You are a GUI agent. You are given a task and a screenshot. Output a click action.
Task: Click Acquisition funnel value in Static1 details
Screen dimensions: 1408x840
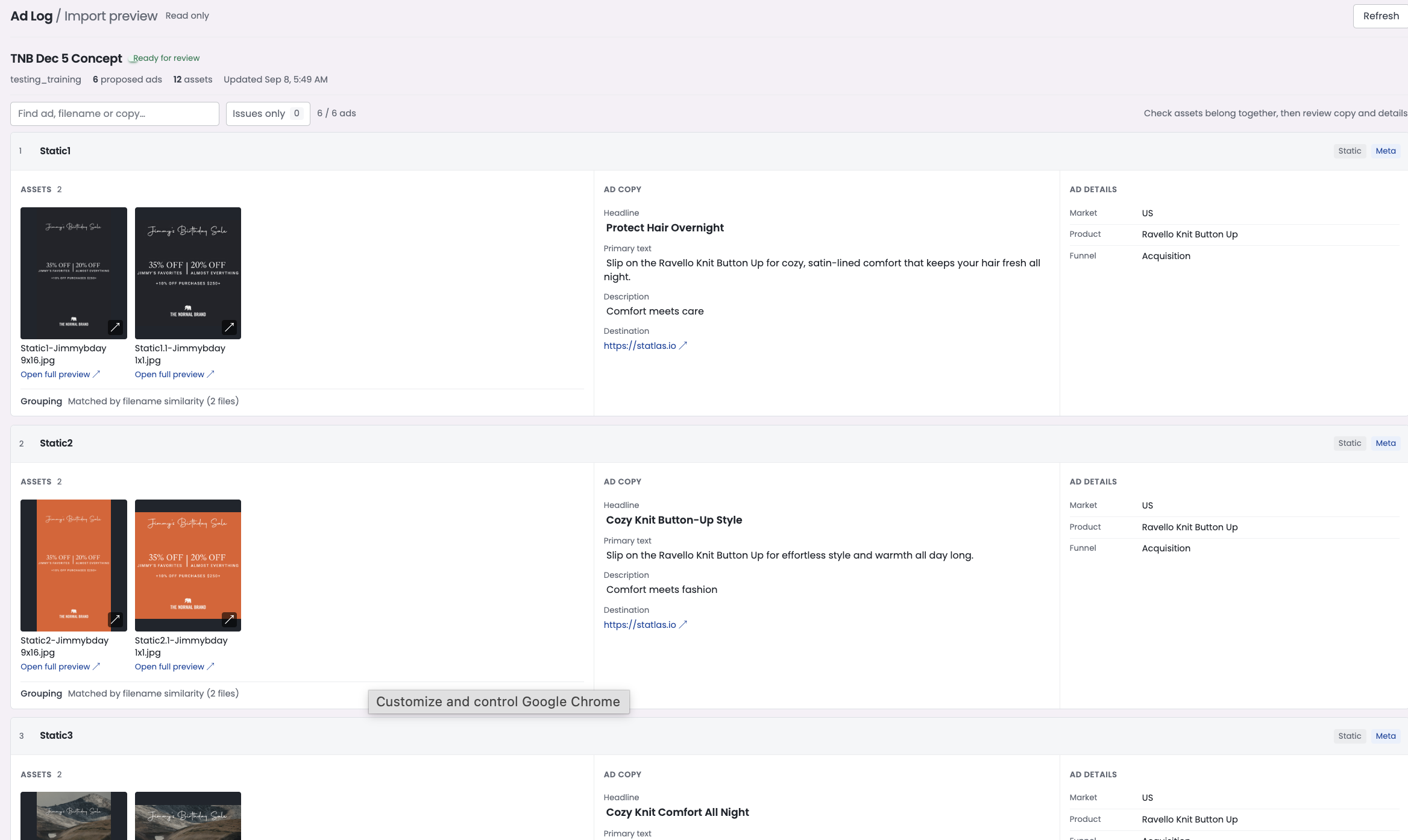tap(1166, 256)
